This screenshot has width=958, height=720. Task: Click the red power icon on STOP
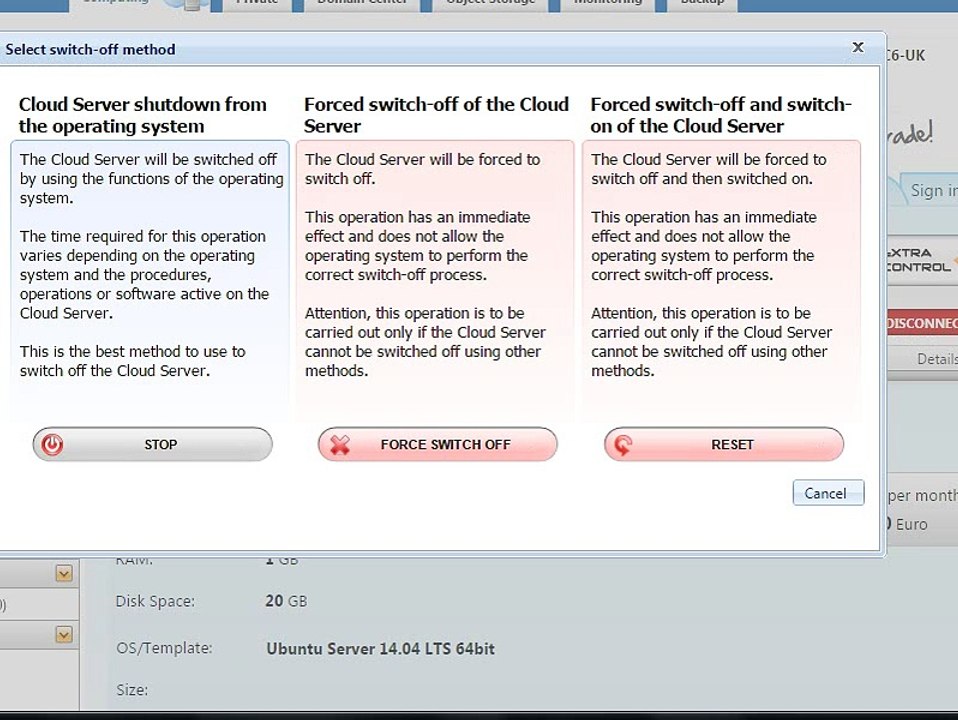53,444
